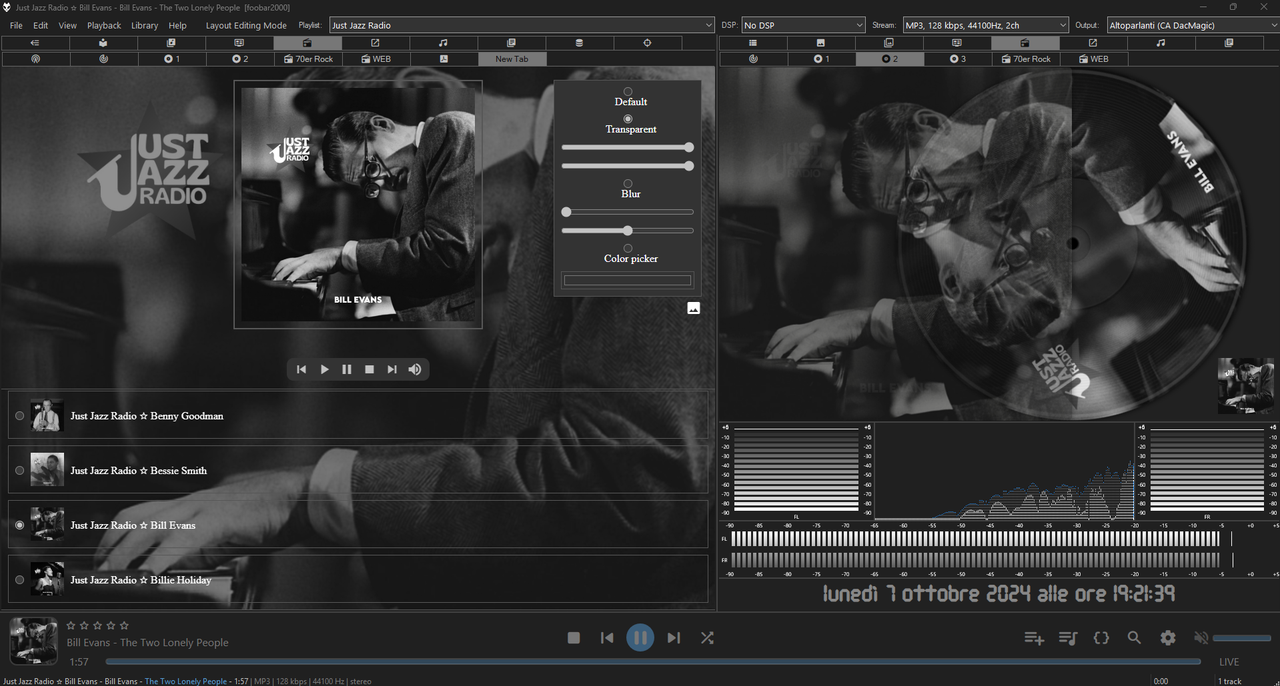Click the volume icon under album cover
This screenshot has width=1280, height=686.
[415, 369]
